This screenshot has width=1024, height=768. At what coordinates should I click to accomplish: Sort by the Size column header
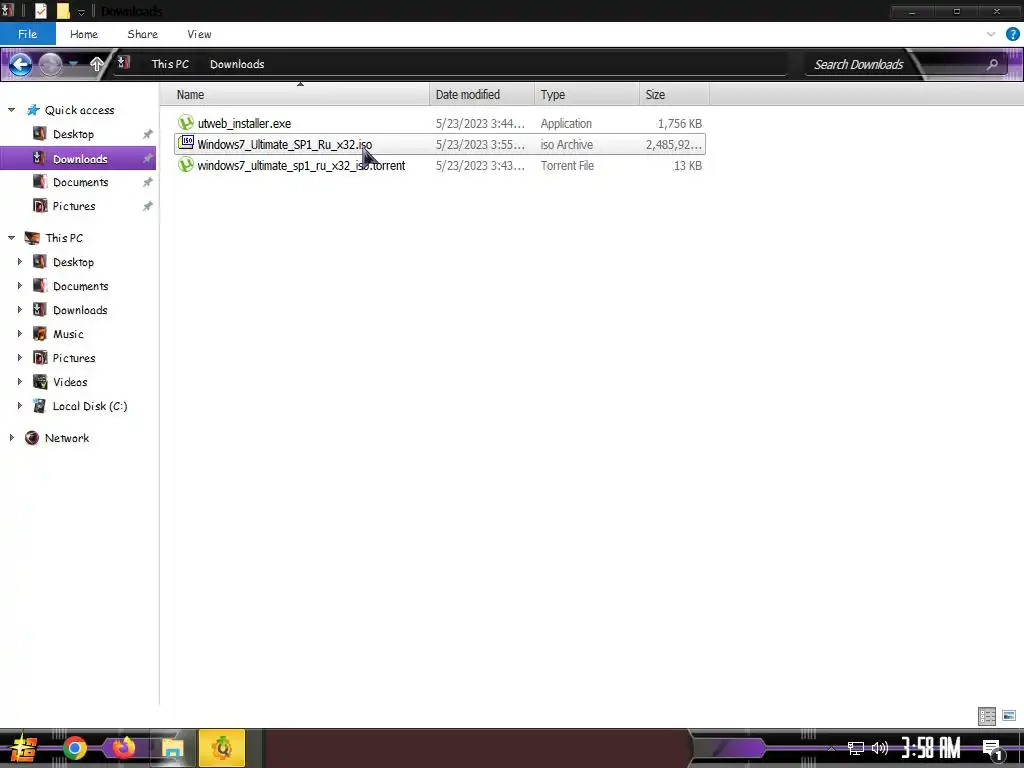[674, 95]
